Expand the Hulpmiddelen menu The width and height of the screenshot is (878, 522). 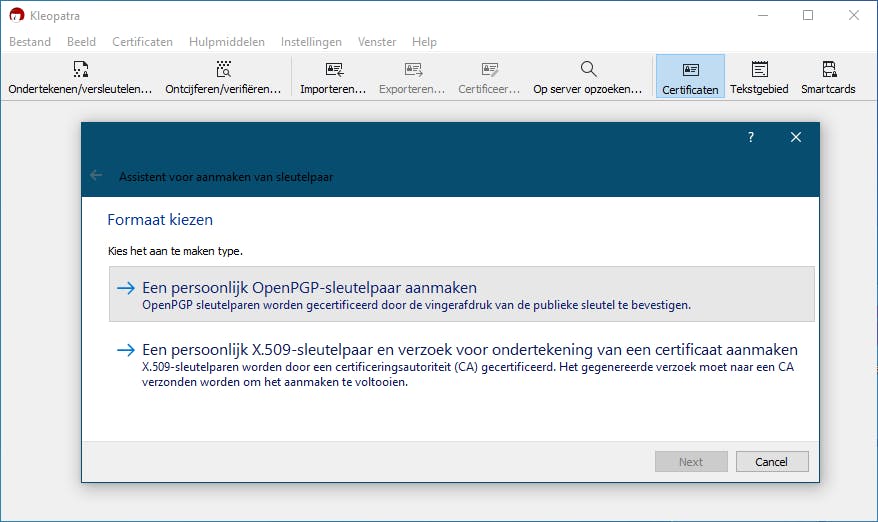click(227, 42)
